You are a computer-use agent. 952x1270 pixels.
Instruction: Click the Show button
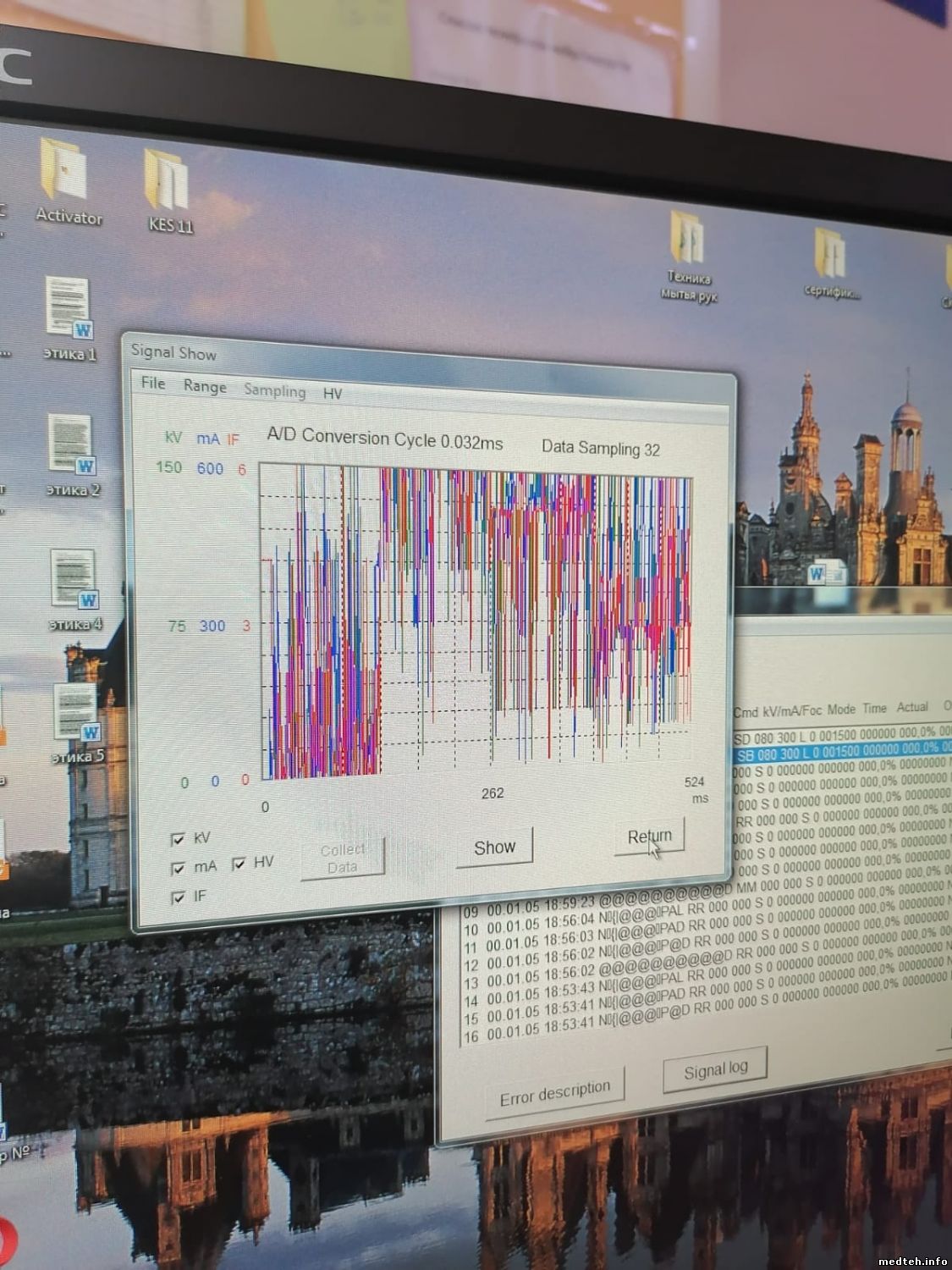494,848
